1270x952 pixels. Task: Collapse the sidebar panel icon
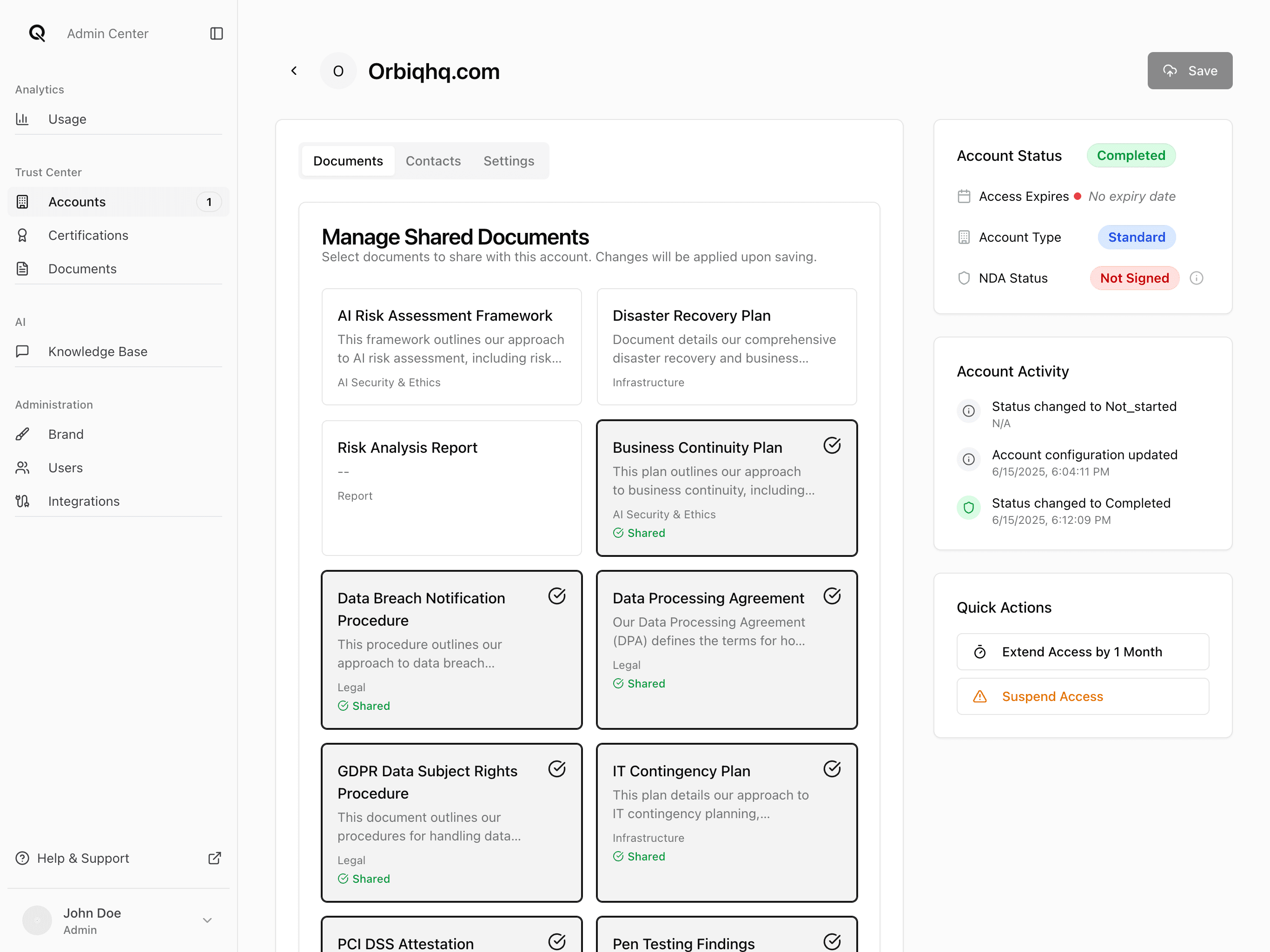coord(217,33)
